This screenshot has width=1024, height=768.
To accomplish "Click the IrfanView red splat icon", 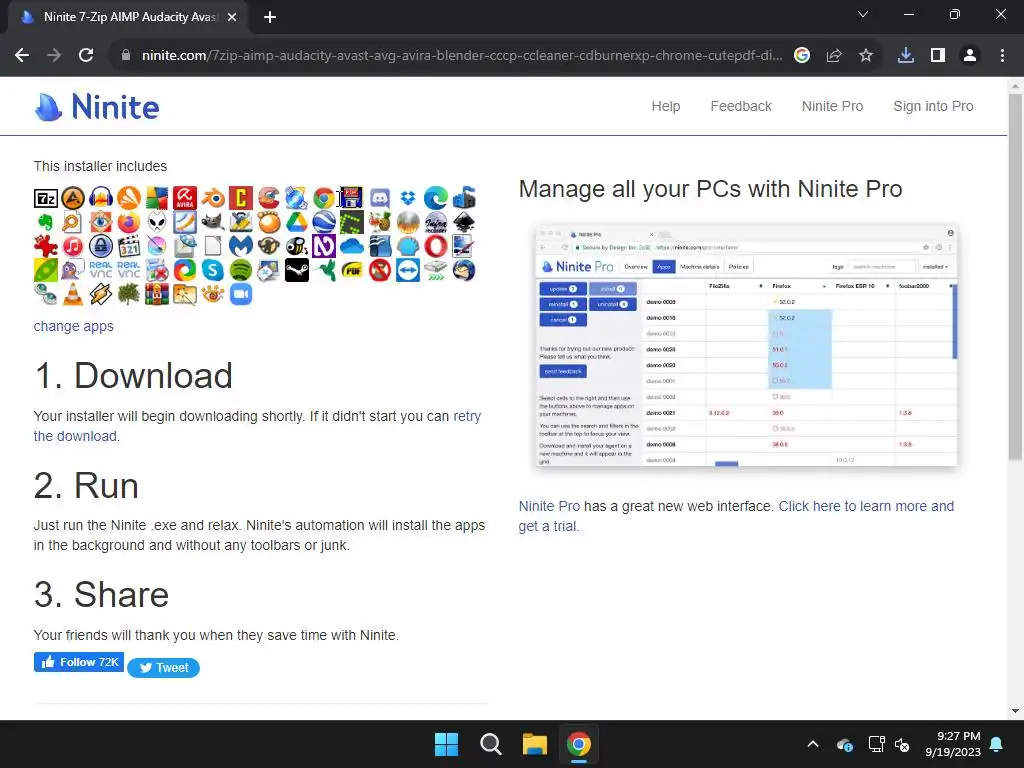I will (46, 246).
